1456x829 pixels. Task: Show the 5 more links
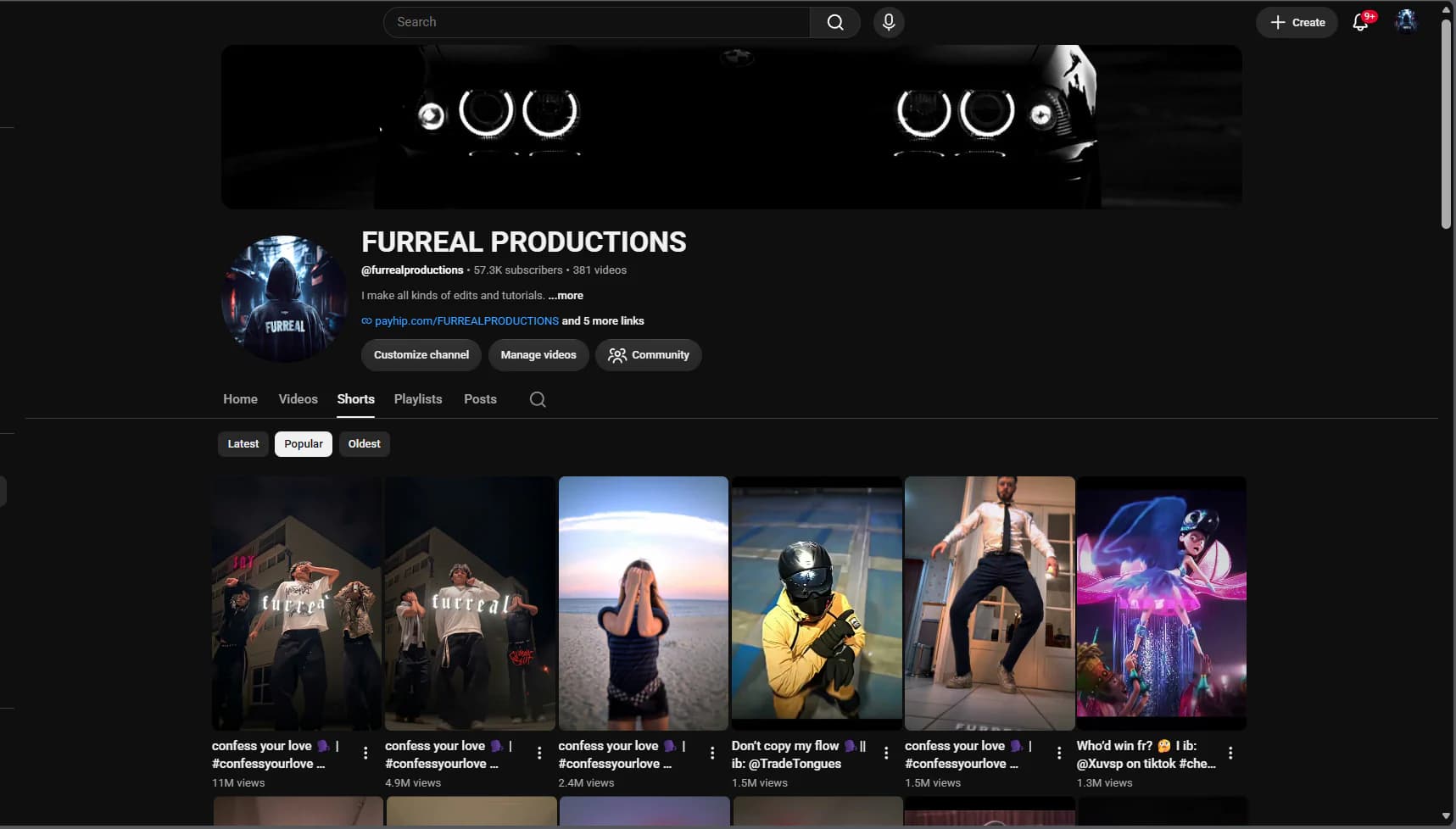[x=603, y=321]
